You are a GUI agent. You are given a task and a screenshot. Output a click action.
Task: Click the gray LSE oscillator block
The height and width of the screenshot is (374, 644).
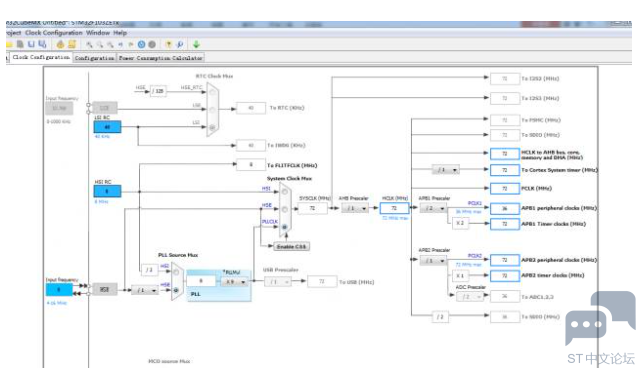tap(105, 108)
